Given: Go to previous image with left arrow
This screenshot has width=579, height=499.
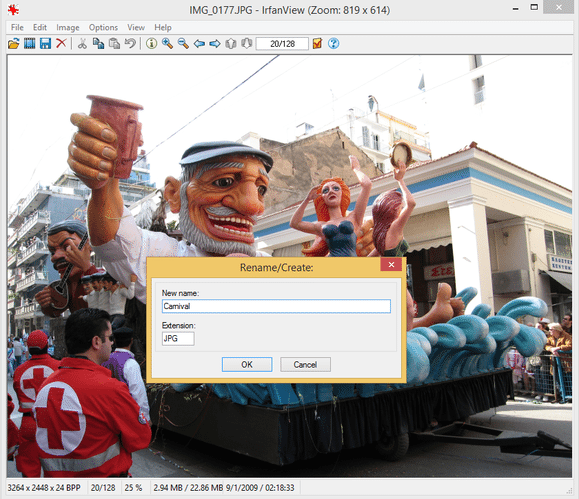Looking at the screenshot, I should pyautogui.click(x=199, y=44).
